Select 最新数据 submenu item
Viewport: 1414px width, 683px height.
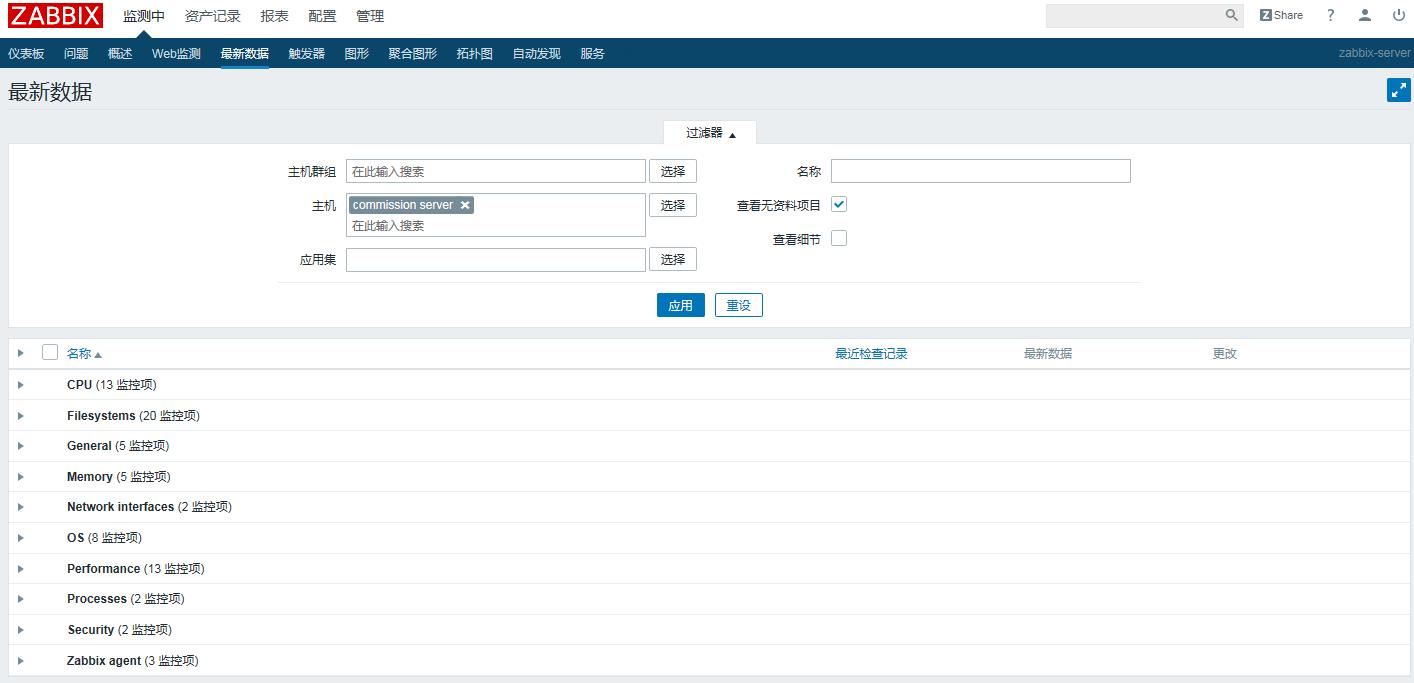pyautogui.click(x=245, y=54)
